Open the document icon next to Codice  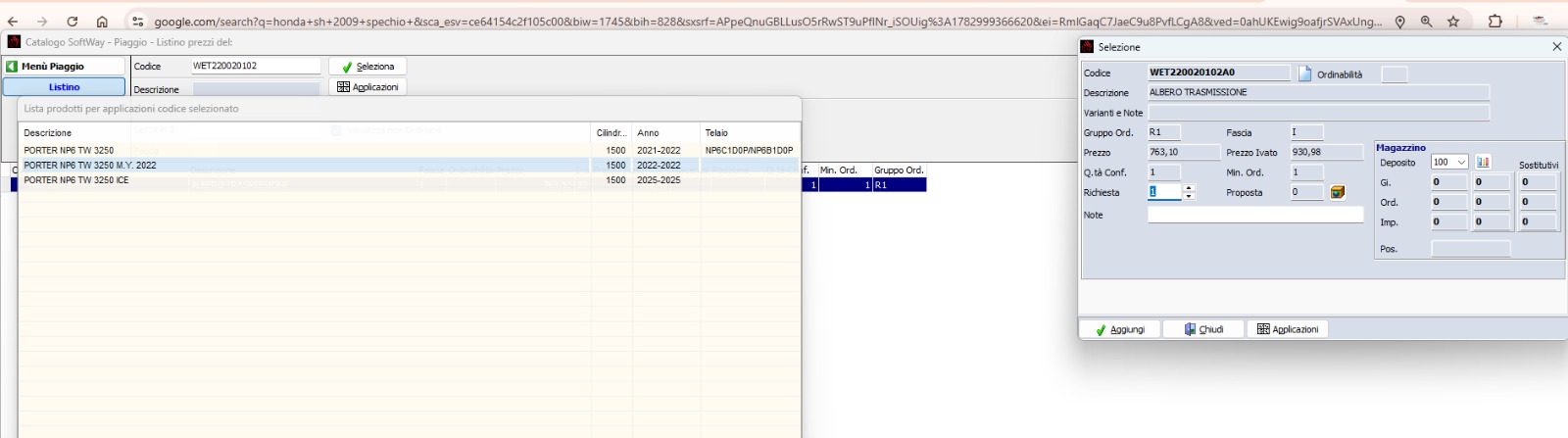pos(1304,73)
